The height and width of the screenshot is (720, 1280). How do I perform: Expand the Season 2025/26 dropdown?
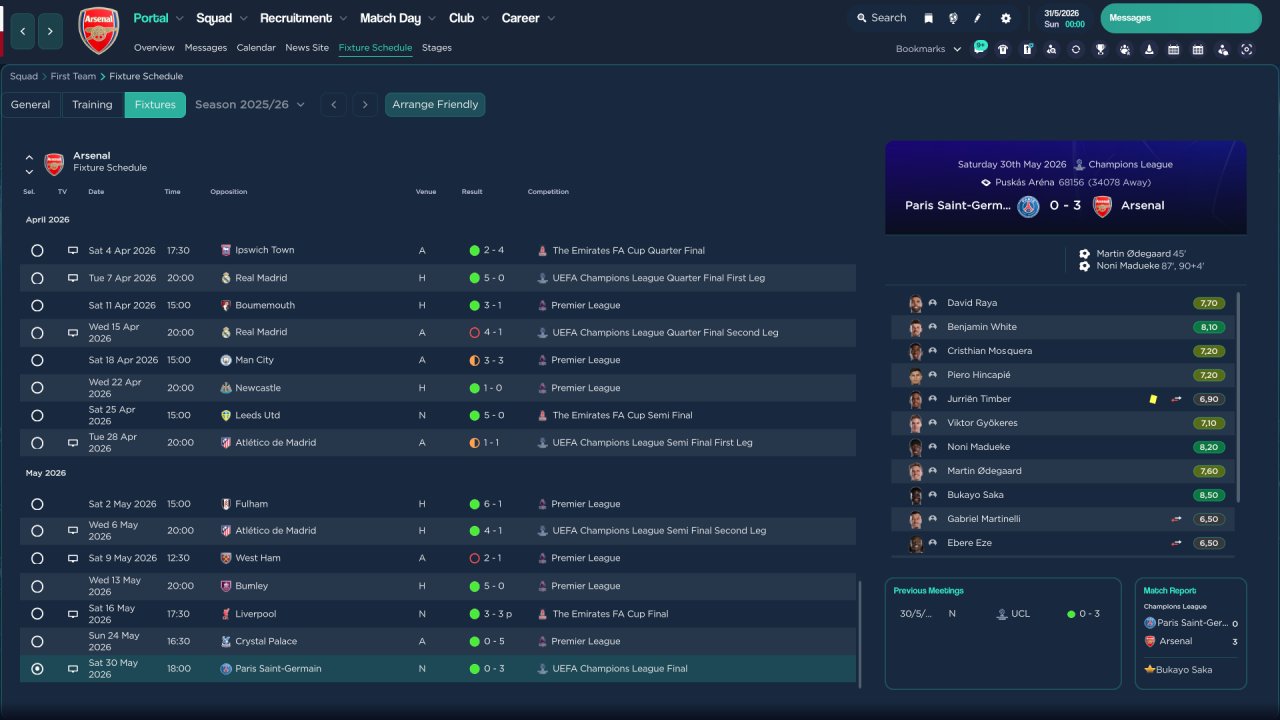coord(250,105)
